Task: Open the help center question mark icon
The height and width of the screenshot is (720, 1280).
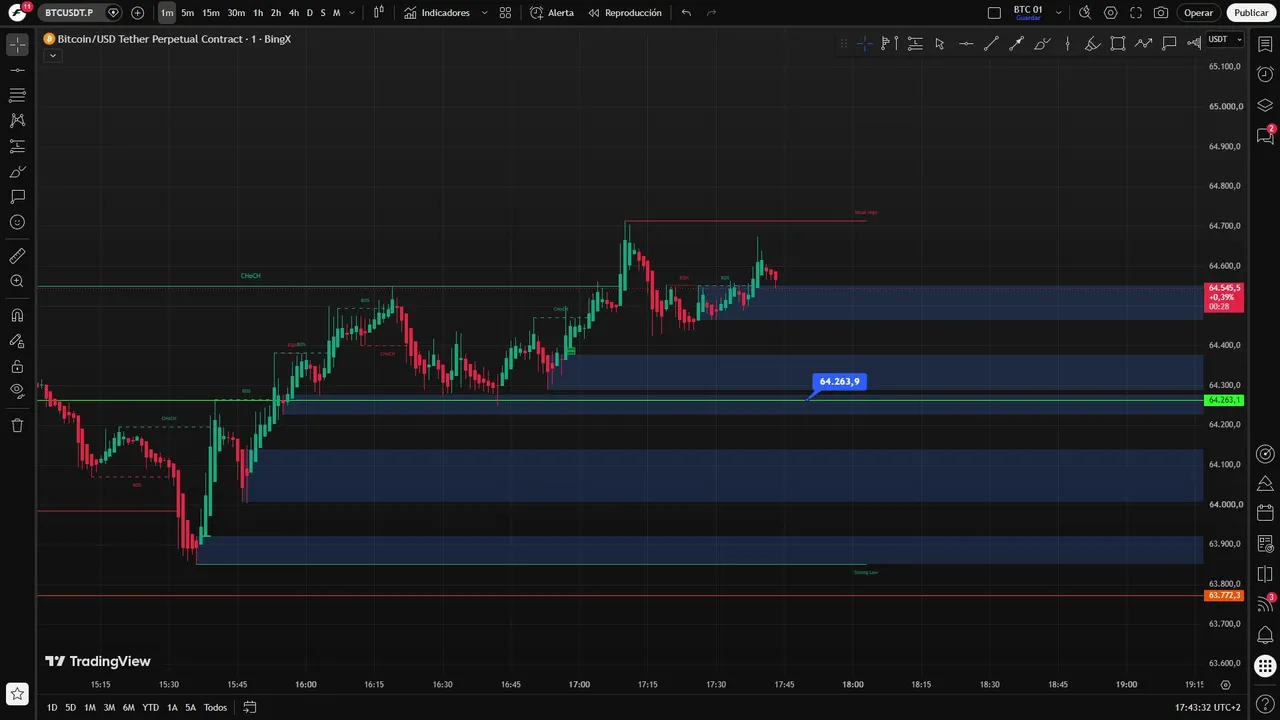Action: 1265,706
